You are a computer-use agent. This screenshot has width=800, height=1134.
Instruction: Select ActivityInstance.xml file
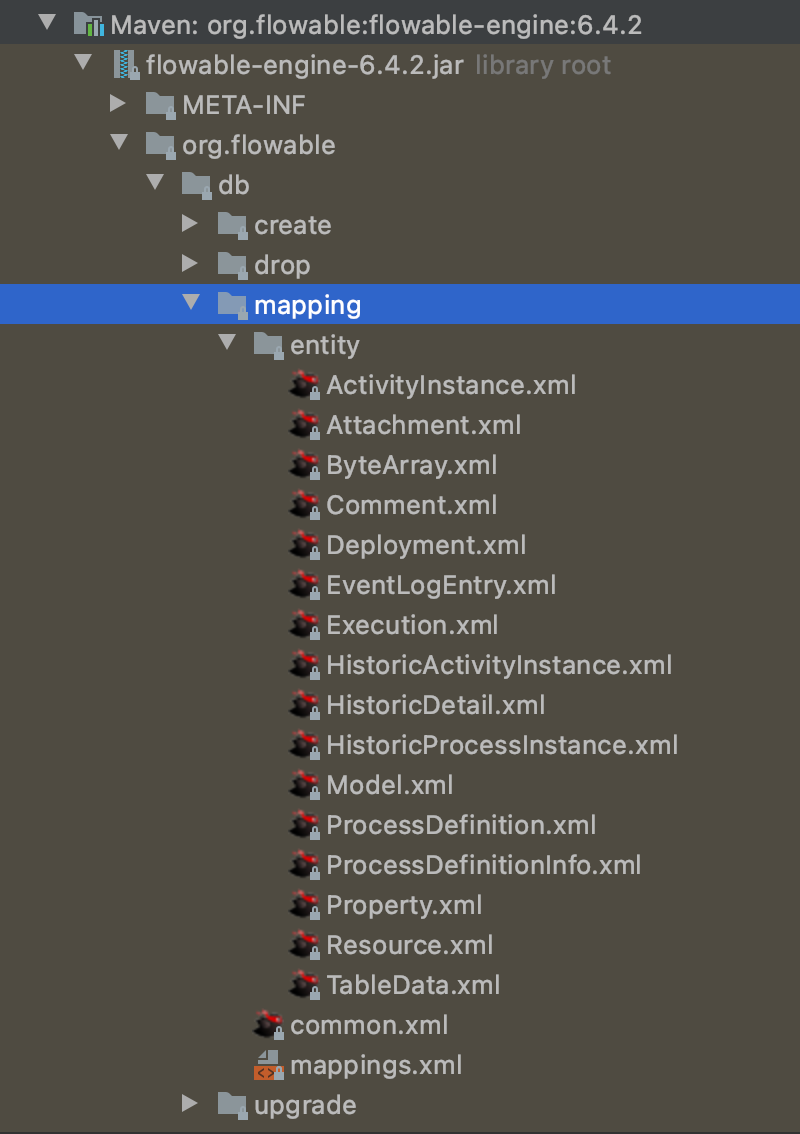coord(451,385)
